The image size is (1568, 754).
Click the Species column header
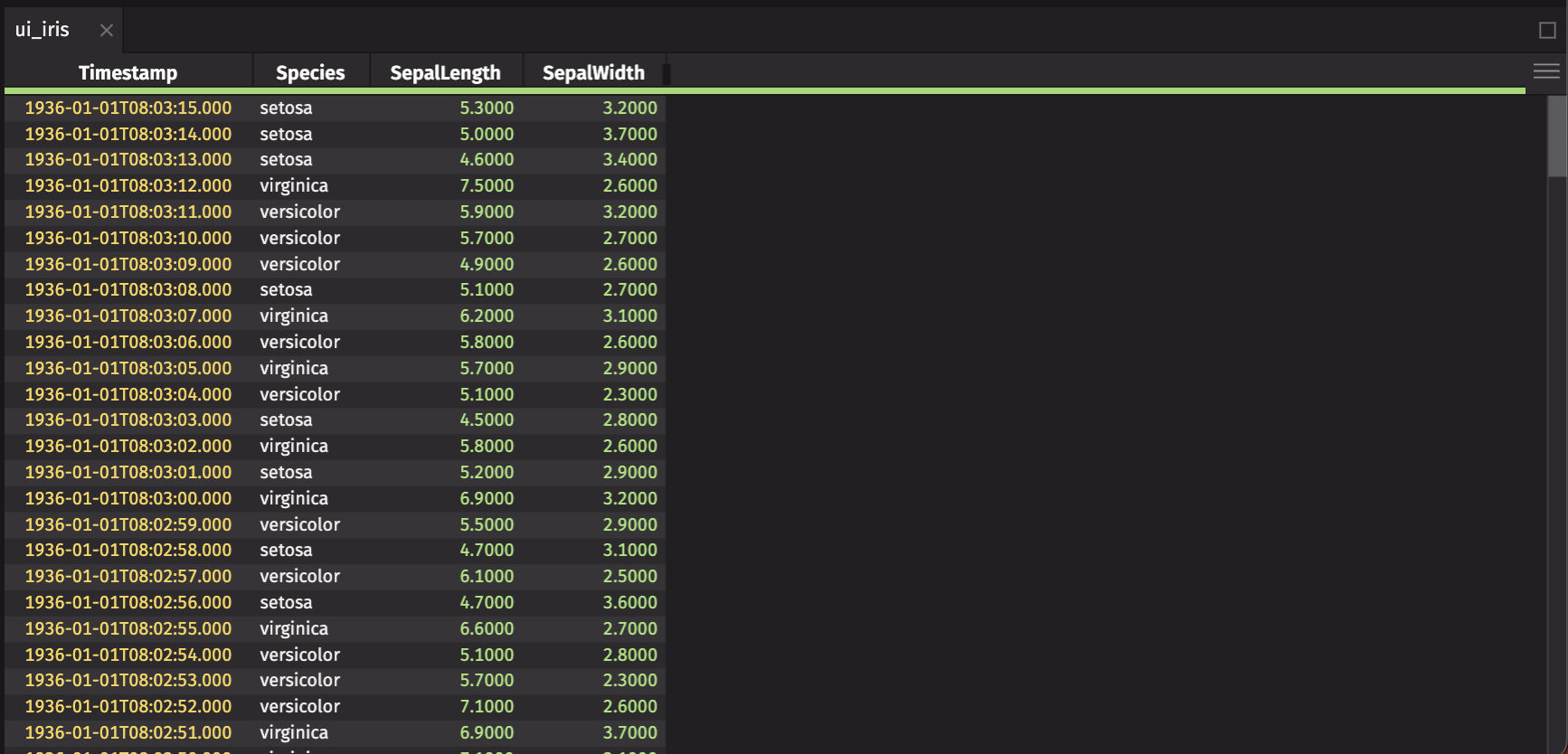(310, 72)
